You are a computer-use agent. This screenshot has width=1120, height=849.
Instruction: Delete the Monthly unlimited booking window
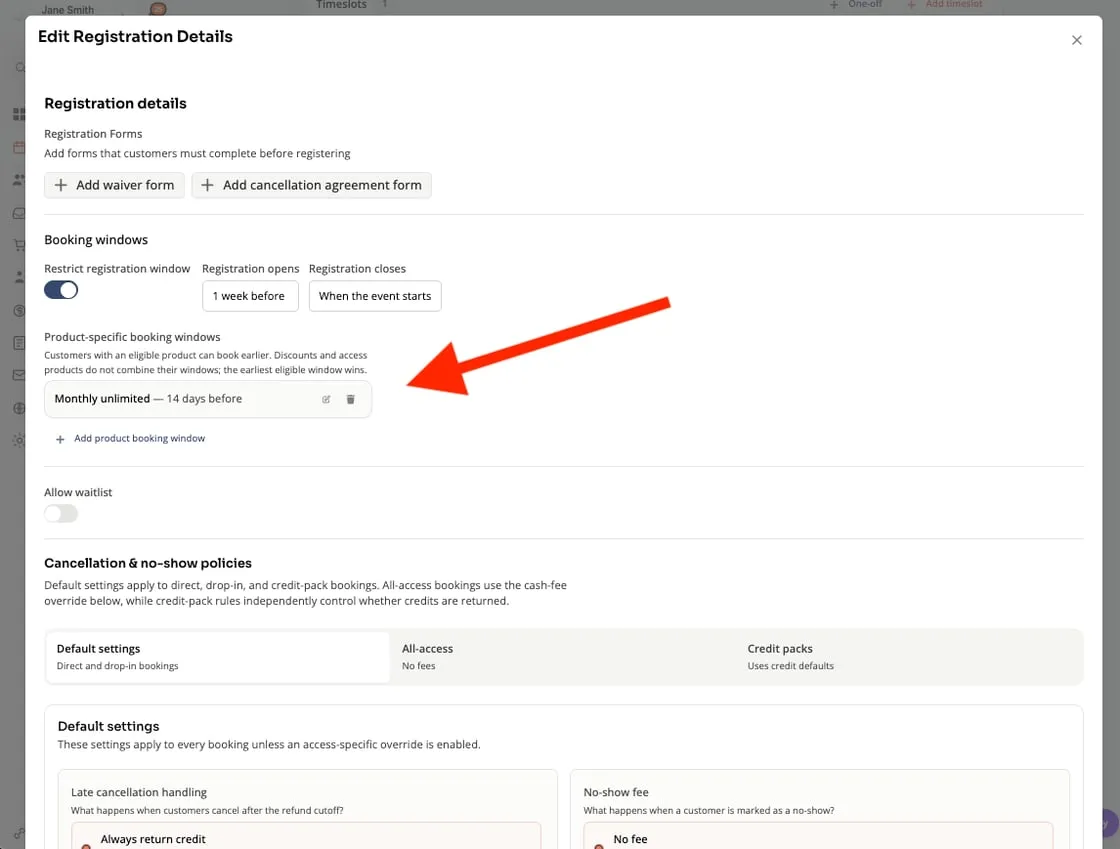(350, 399)
